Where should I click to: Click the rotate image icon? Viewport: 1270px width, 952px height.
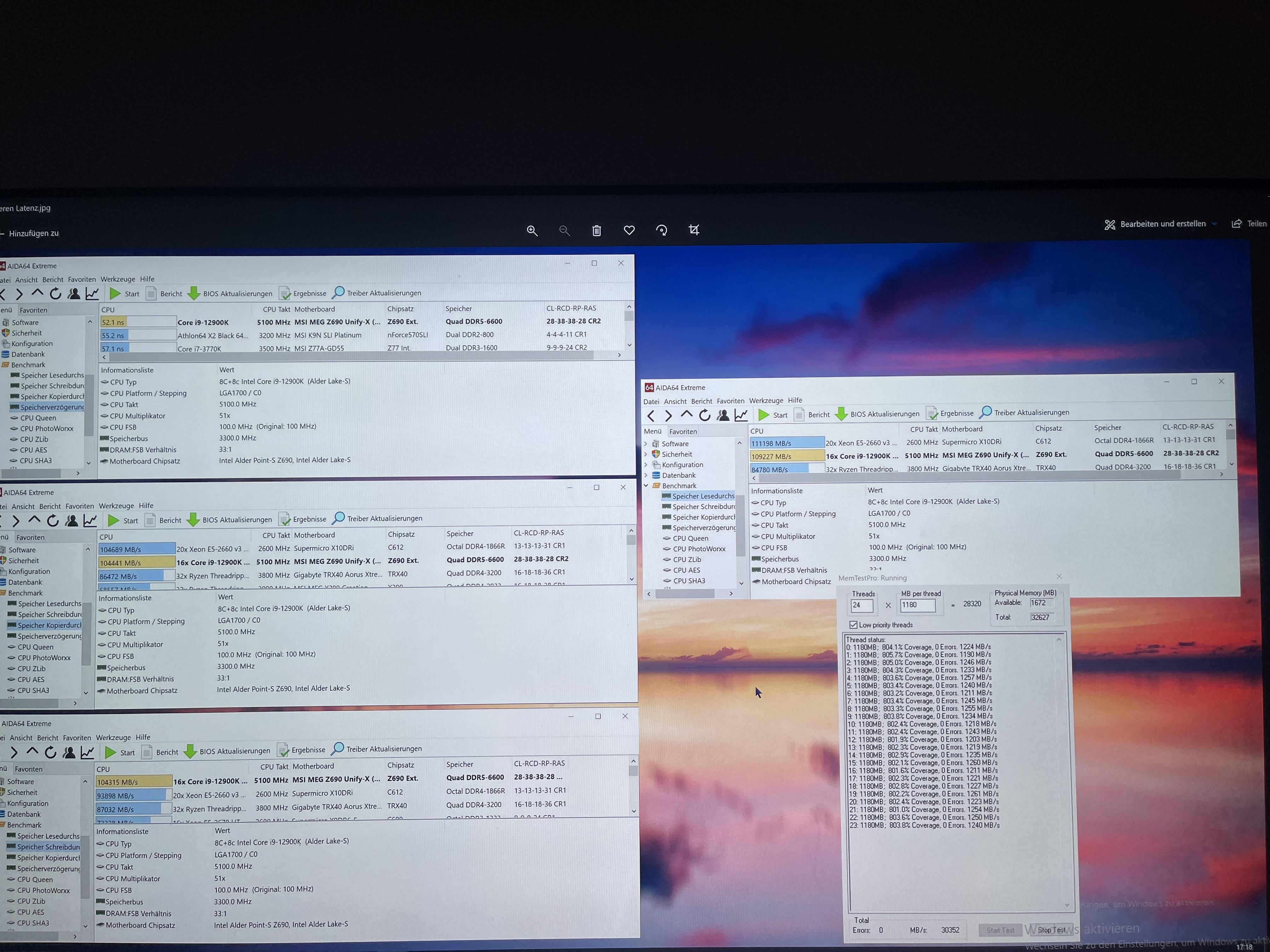pos(661,230)
